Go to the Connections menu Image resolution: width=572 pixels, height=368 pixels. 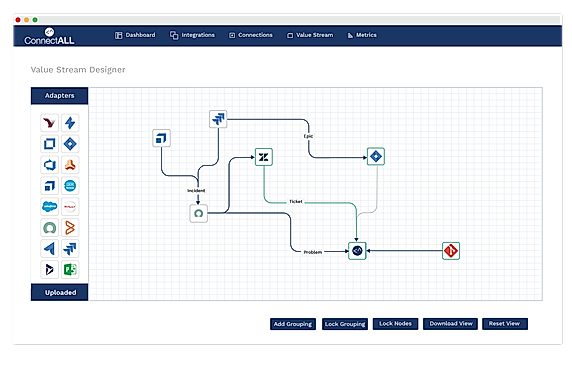point(251,35)
